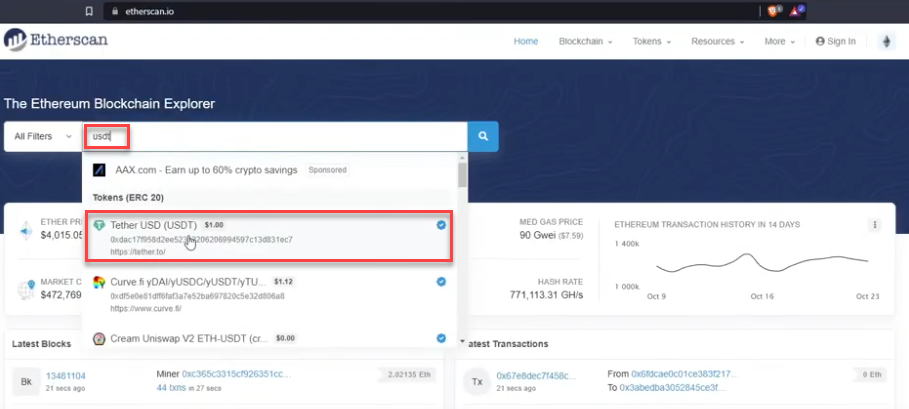This screenshot has height=409, width=909.
Task: Click the Ethereum network icon in navbar
Action: click(x=886, y=42)
